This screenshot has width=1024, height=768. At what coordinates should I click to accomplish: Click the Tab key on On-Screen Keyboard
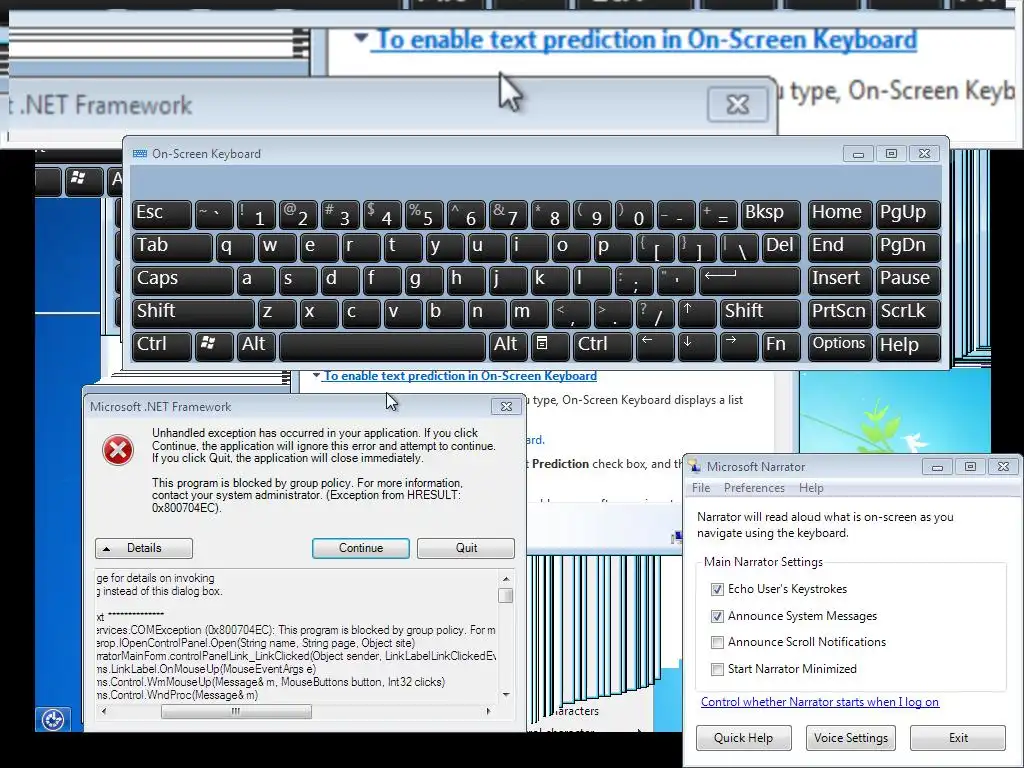pyautogui.click(x=172, y=247)
